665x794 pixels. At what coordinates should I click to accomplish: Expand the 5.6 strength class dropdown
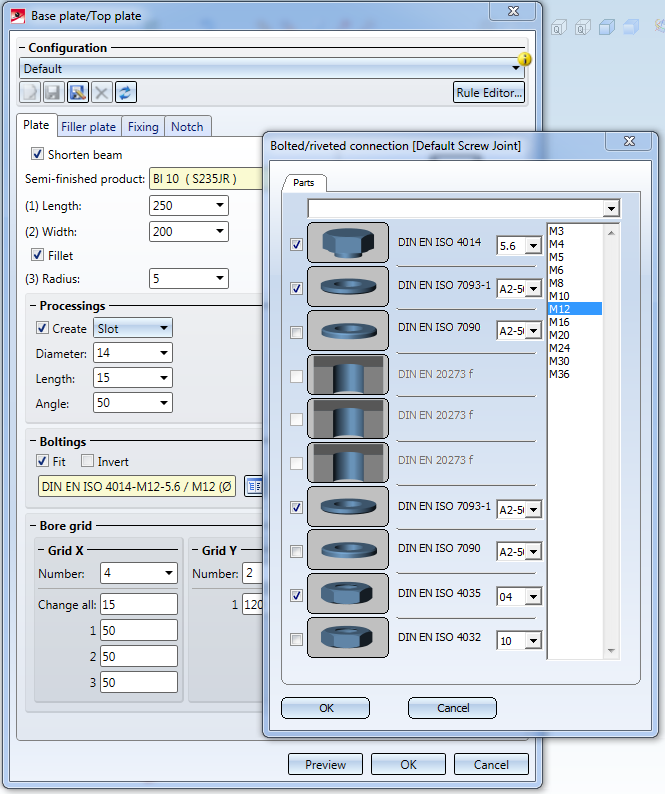(x=533, y=246)
